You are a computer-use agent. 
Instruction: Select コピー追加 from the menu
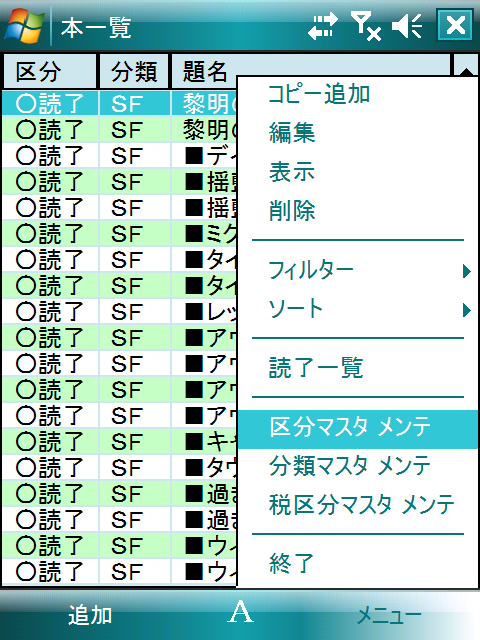coord(319,94)
